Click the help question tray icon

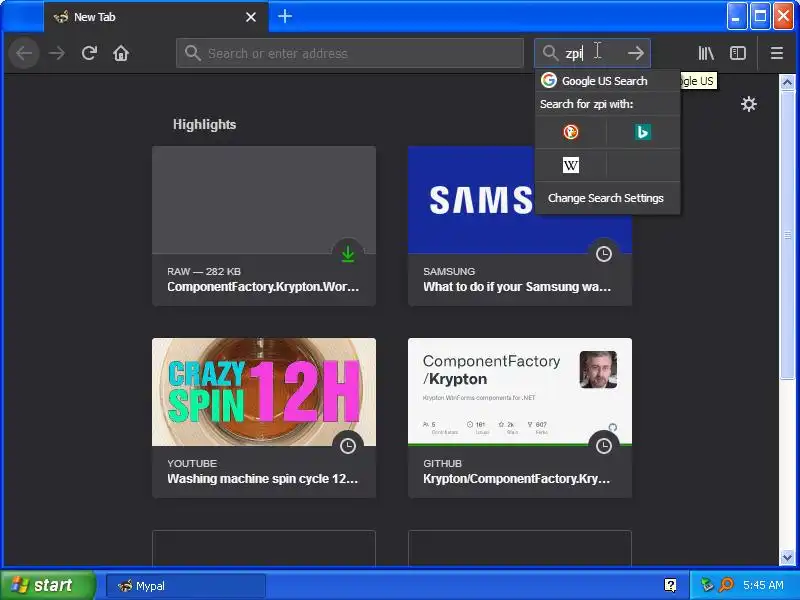pyautogui.click(x=670, y=585)
